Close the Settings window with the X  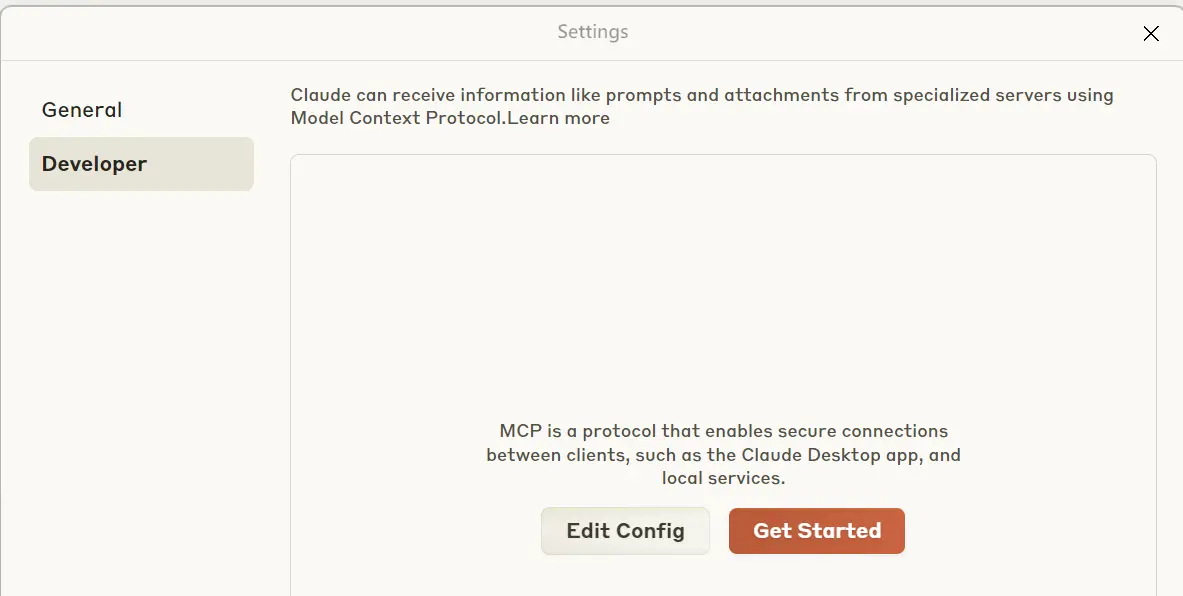pos(1151,33)
